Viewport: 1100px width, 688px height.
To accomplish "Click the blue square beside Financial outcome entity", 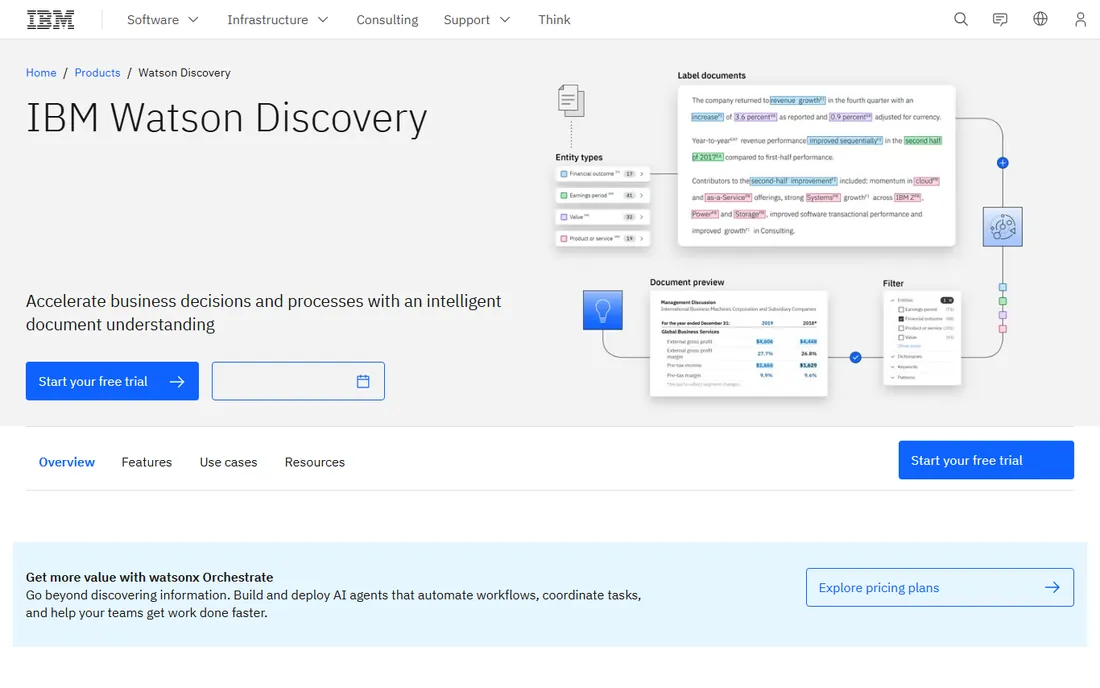I will (x=563, y=173).
